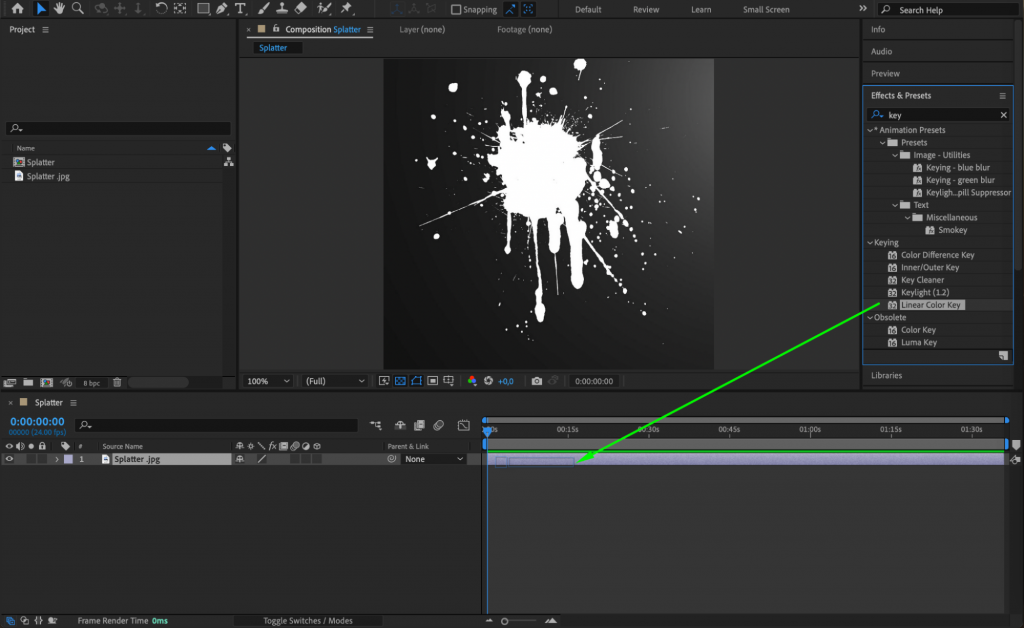
Task: Select the Zoom tool
Action: (77, 9)
